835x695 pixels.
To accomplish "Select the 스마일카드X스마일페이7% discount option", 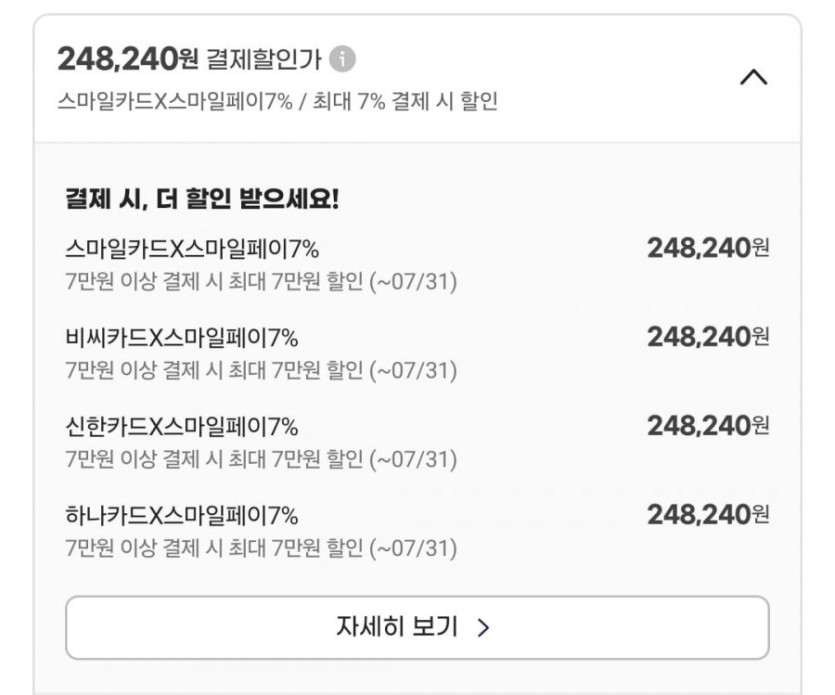I will tap(191, 249).
